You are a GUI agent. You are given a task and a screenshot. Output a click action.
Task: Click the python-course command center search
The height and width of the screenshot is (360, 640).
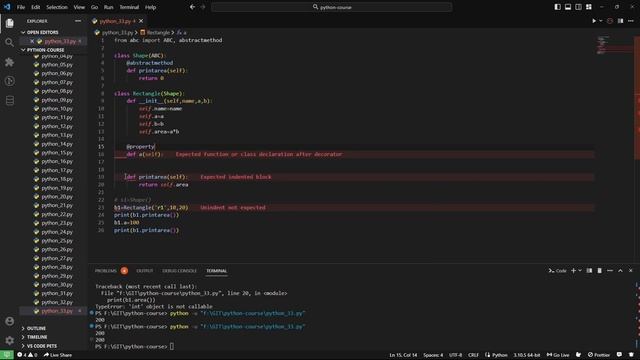point(331,7)
